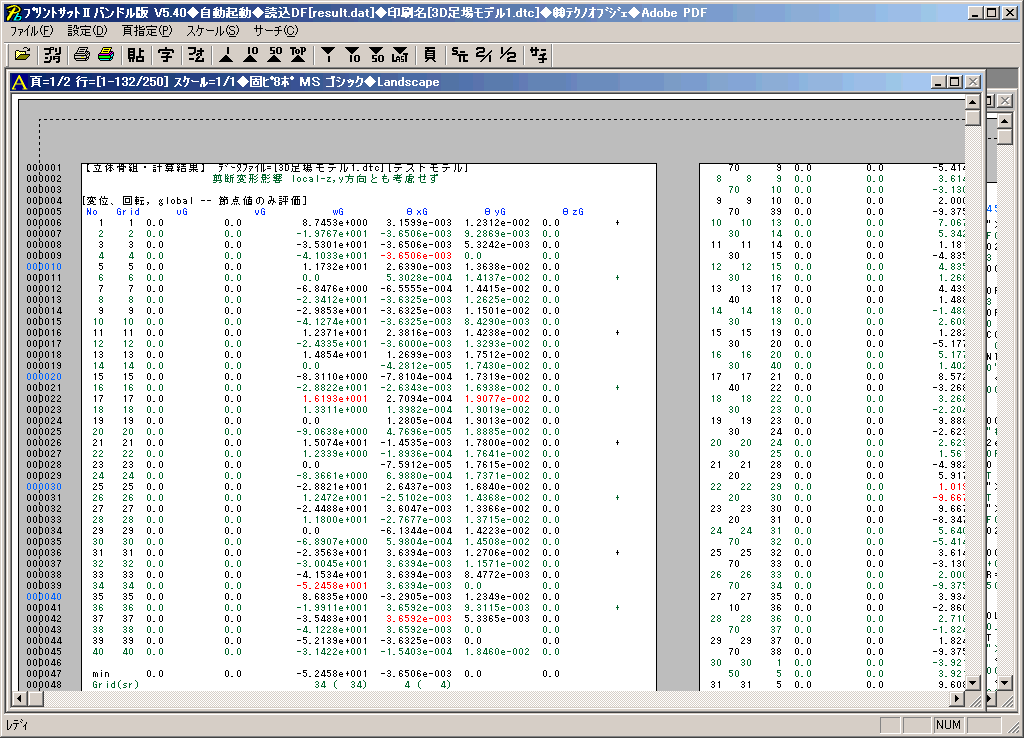The height and width of the screenshot is (738, 1024).
Task: Open the サーチ(C) menu
Action: click(x=276, y=31)
